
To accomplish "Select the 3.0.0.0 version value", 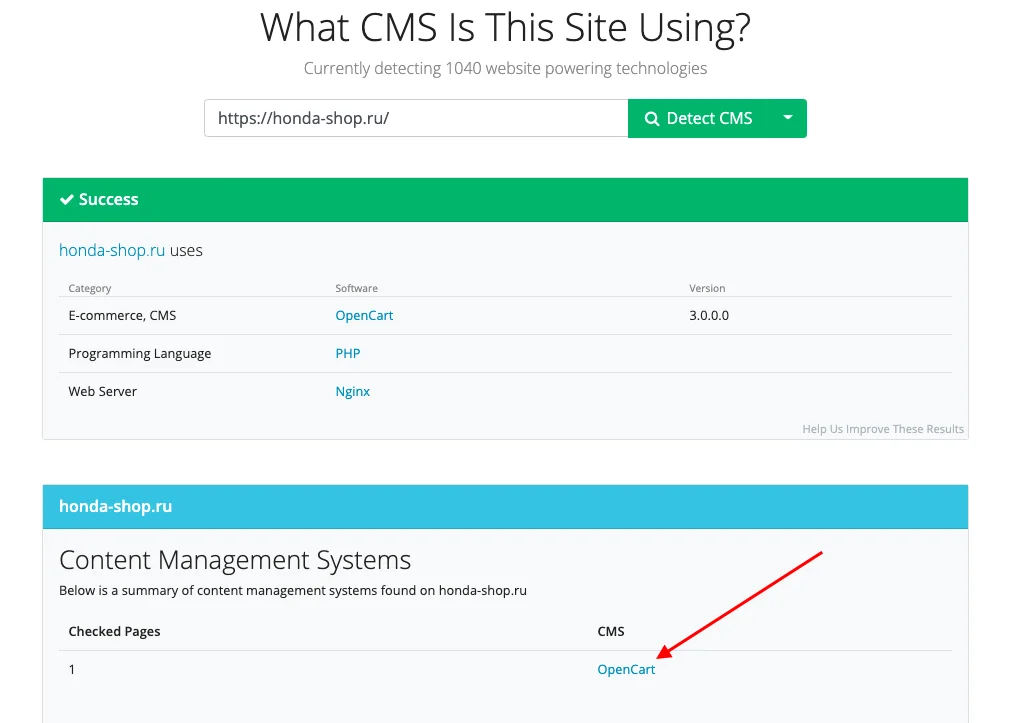I will pyautogui.click(x=709, y=315).
